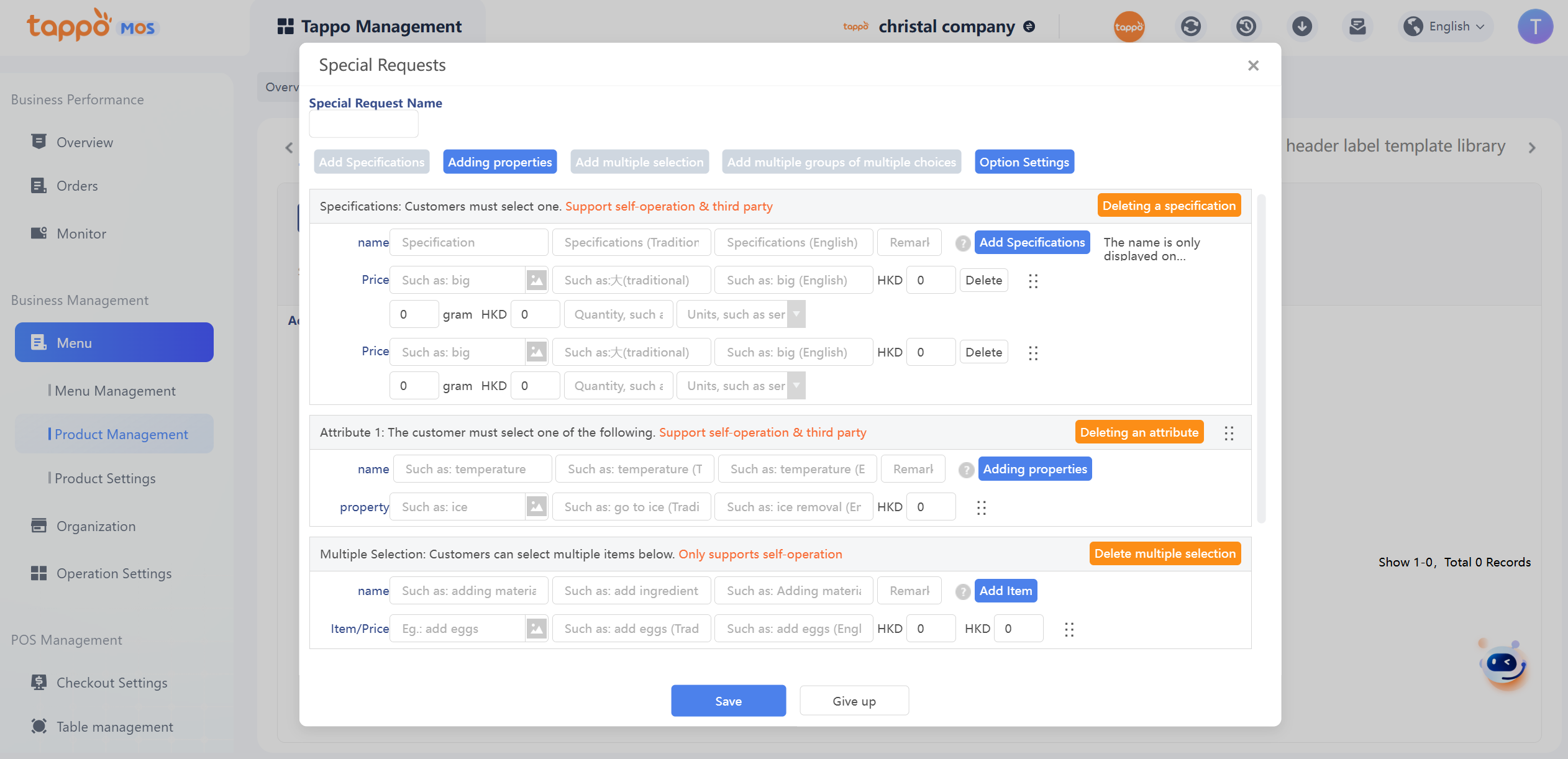Click drag handle dots beside Deleting an attribute
The width and height of the screenshot is (1568, 759).
(x=1228, y=433)
